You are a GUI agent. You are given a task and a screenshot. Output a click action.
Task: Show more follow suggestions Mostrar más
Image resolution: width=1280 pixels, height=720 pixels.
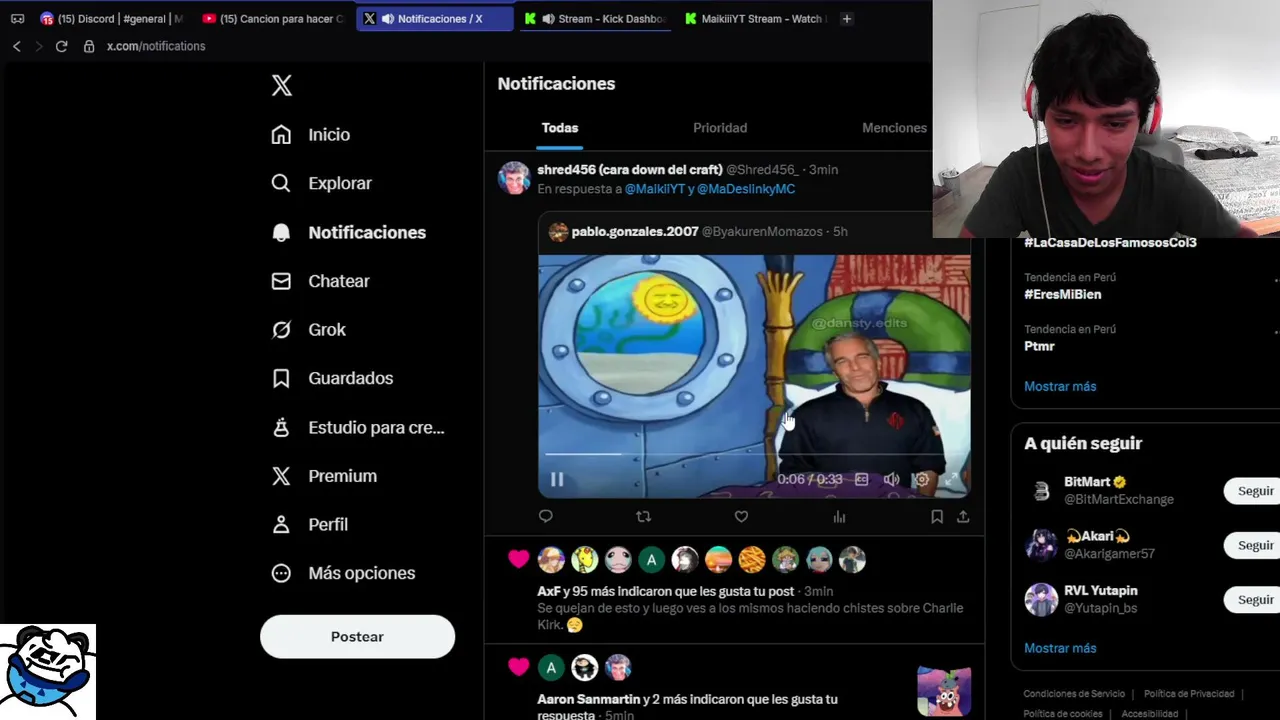(x=1060, y=649)
